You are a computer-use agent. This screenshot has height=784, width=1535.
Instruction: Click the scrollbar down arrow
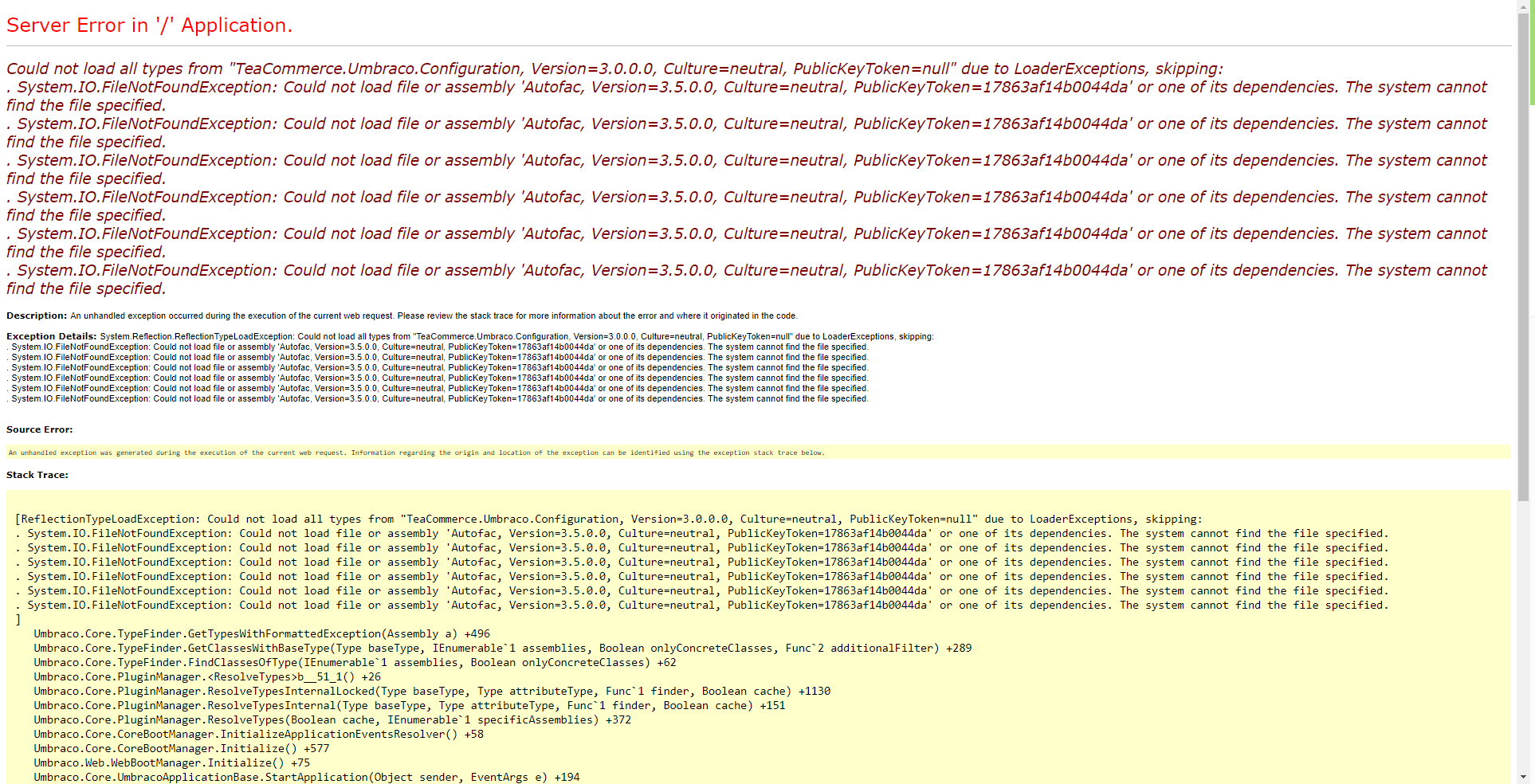[x=1523, y=778]
